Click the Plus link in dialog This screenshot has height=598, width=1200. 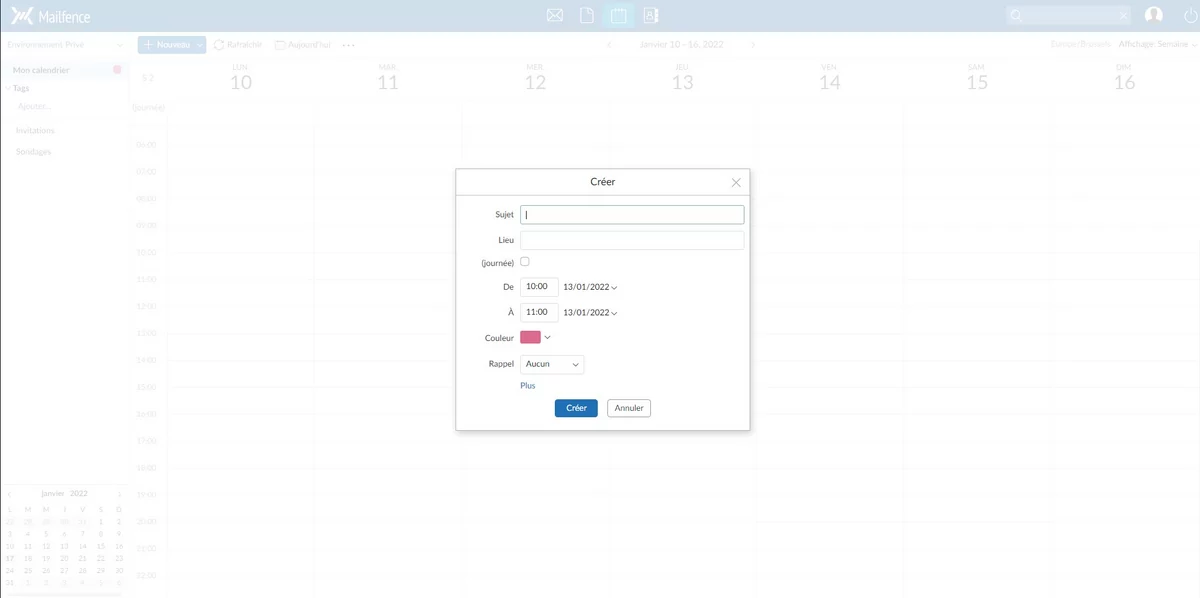tap(528, 386)
